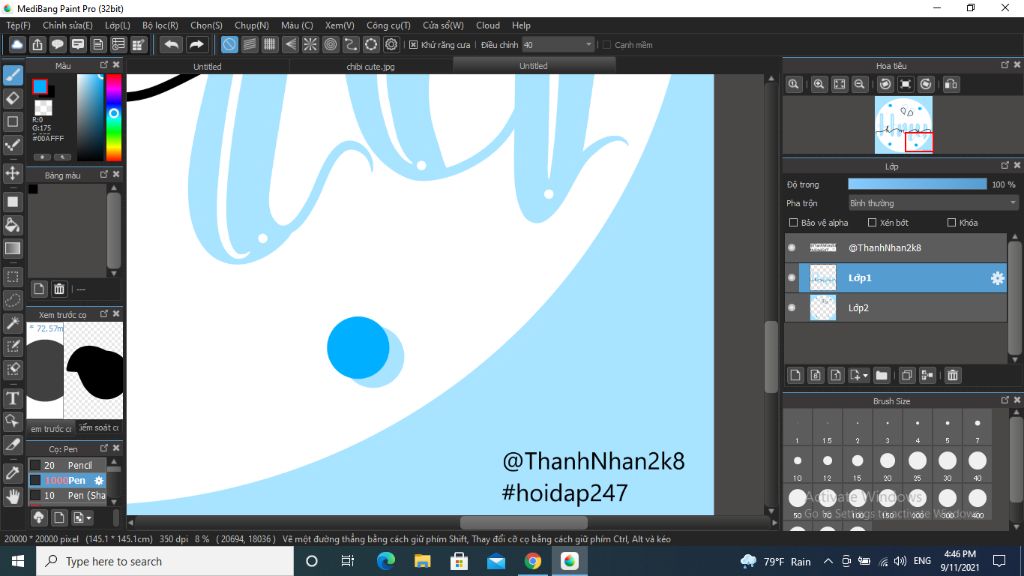The image size is (1024, 576).
Task: Open Lớp1 layer settings gear
Action: [997, 278]
